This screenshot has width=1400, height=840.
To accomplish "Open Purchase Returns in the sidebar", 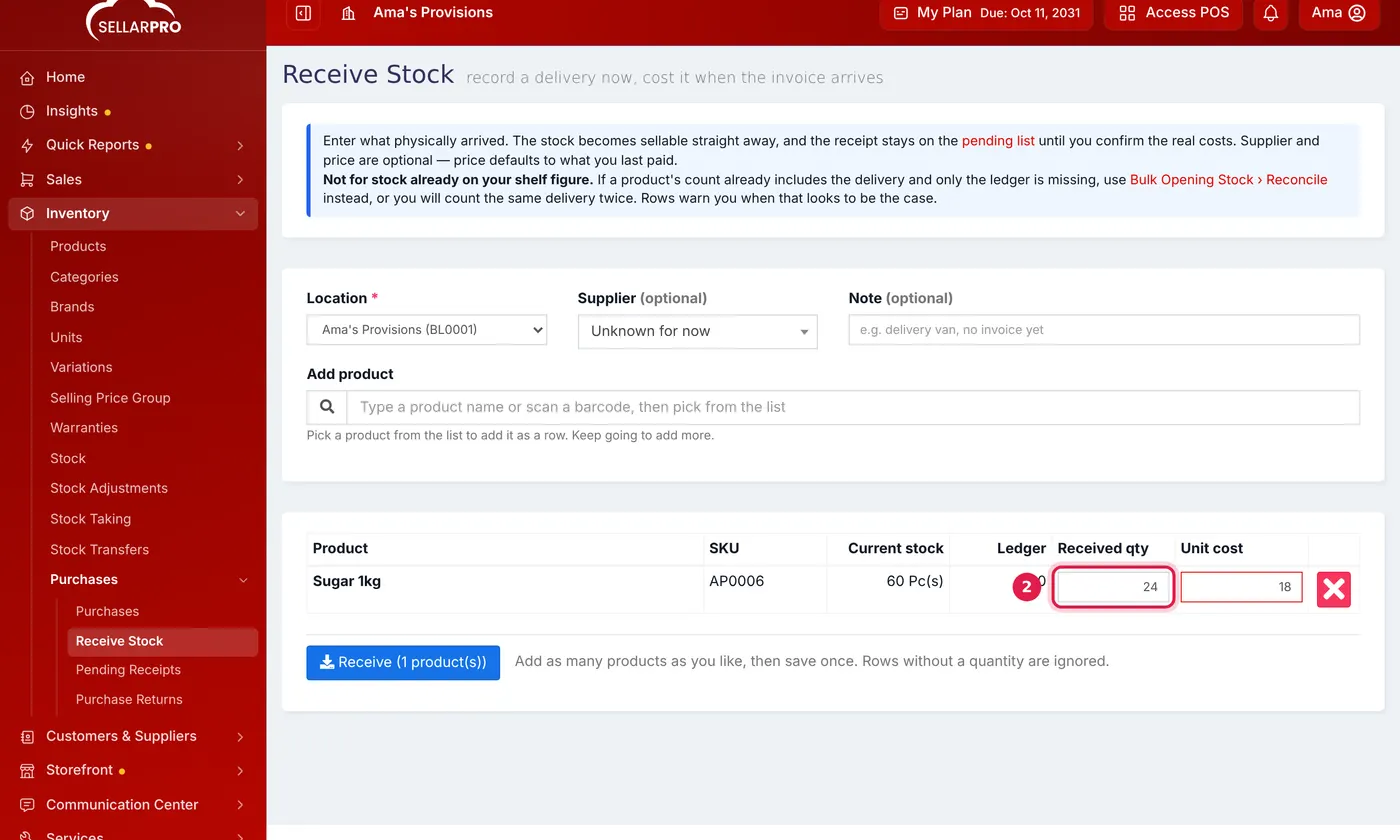I will click(x=129, y=699).
